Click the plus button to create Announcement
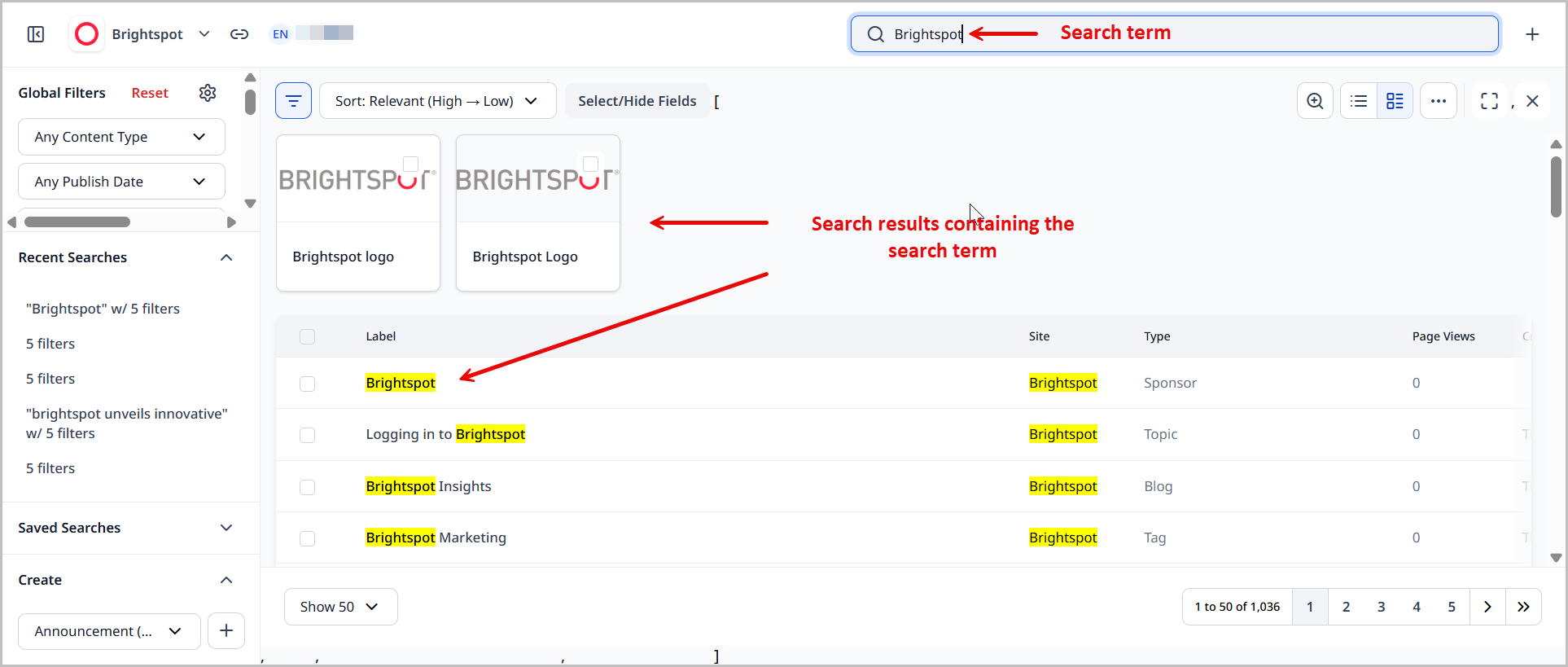The width and height of the screenshot is (1568, 667). [x=226, y=631]
